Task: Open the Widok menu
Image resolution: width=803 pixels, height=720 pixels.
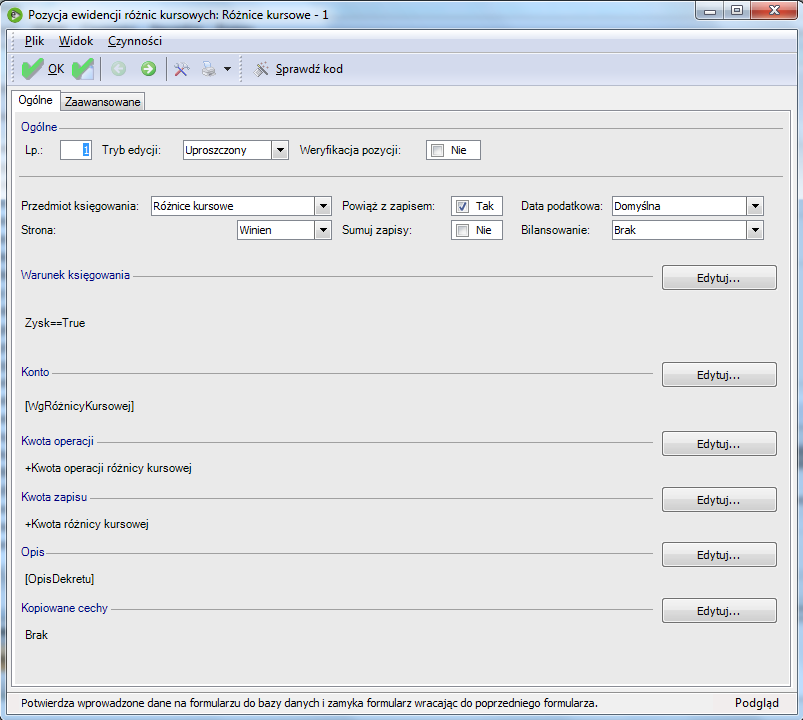Action: [76, 41]
